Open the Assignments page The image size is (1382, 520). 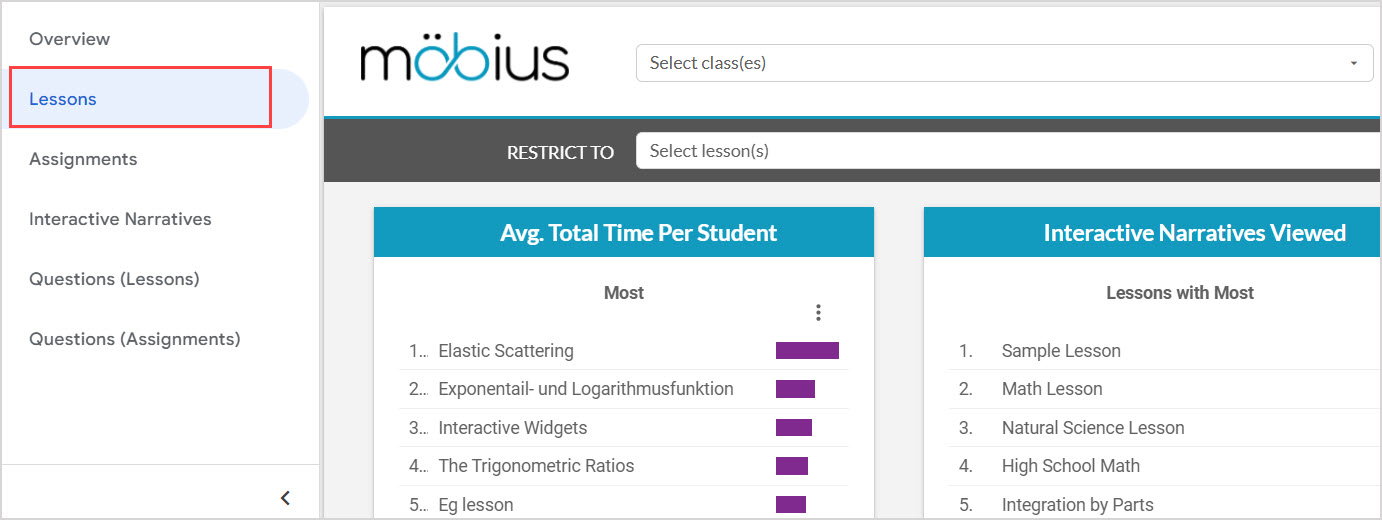click(x=83, y=159)
